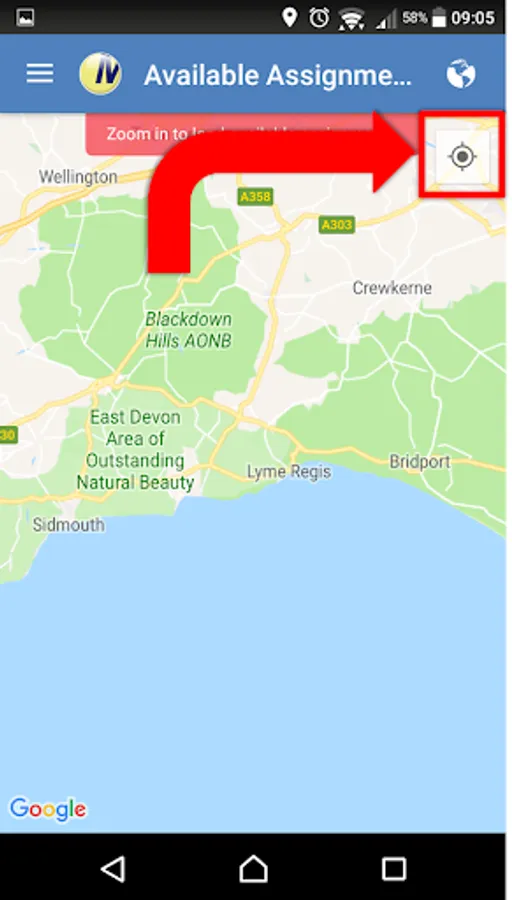Tap the yellow app logo icon
The width and height of the screenshot is (512, 900).
tap(100, 74)
